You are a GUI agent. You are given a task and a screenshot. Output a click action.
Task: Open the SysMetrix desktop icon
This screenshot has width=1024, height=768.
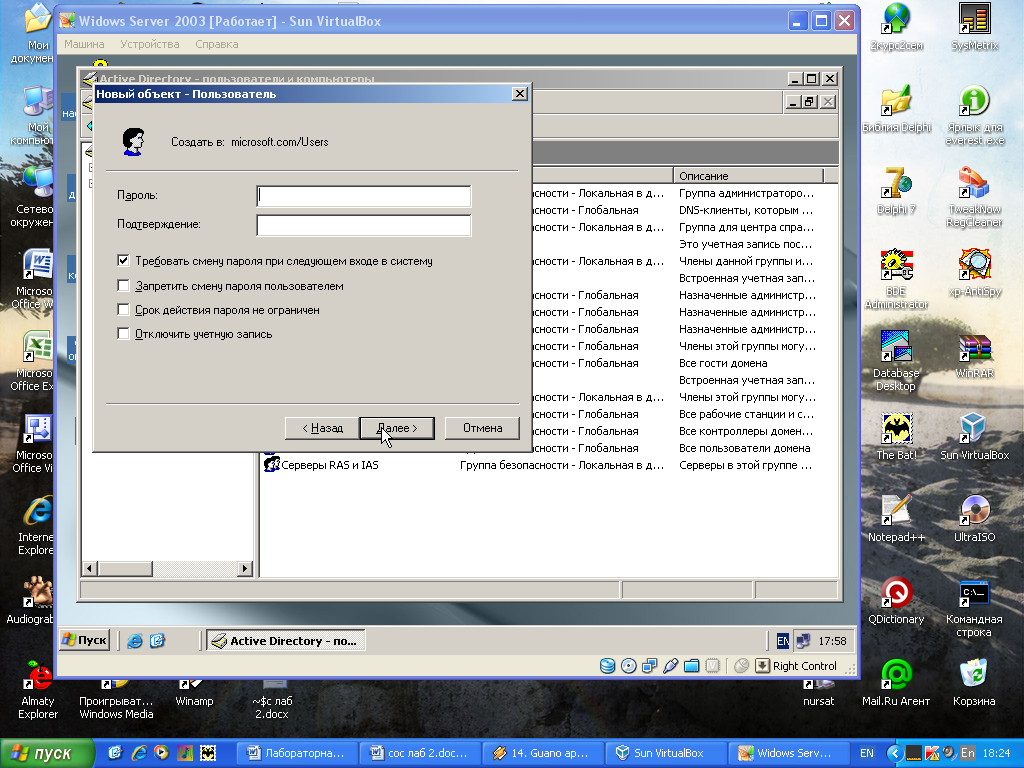point(974,27)
